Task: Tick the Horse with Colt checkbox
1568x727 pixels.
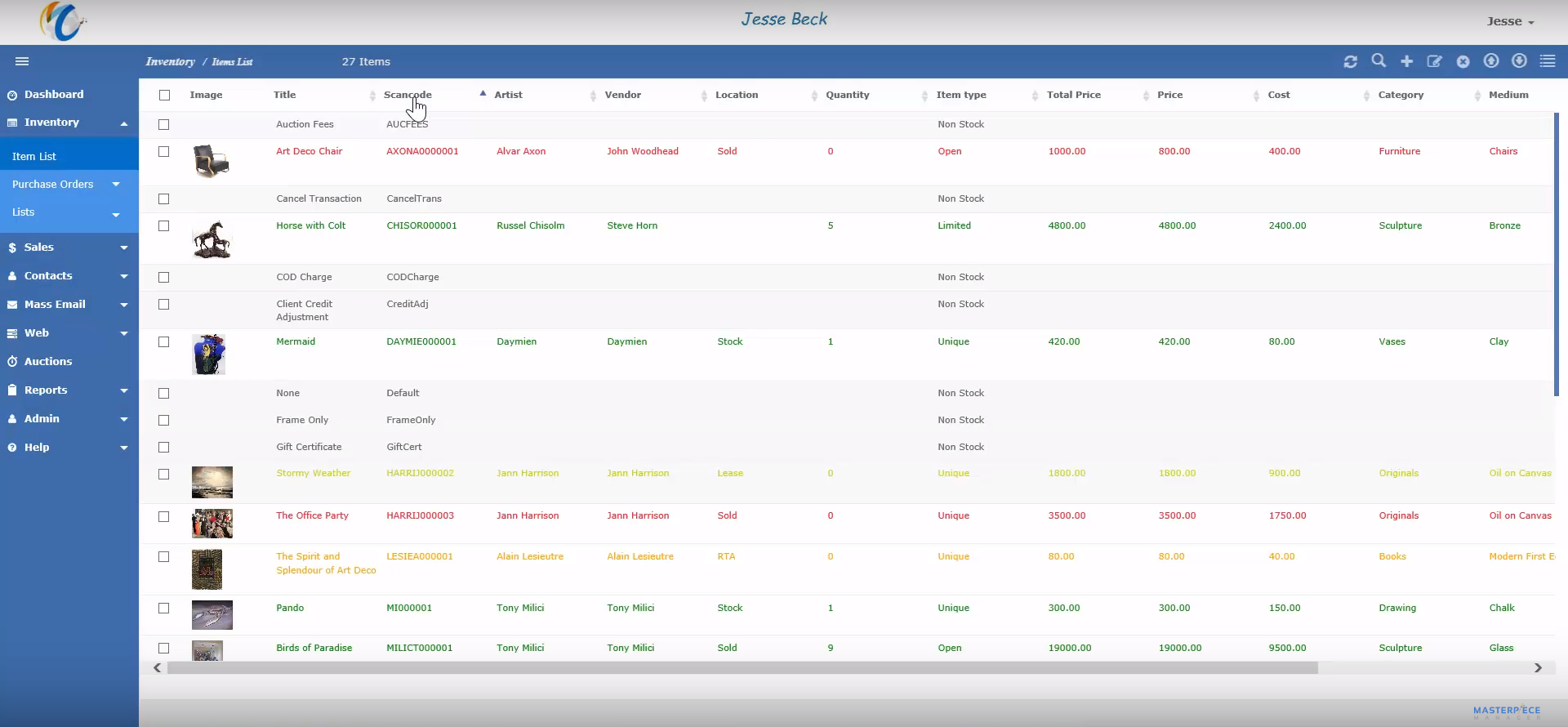Action: [163, 226]
